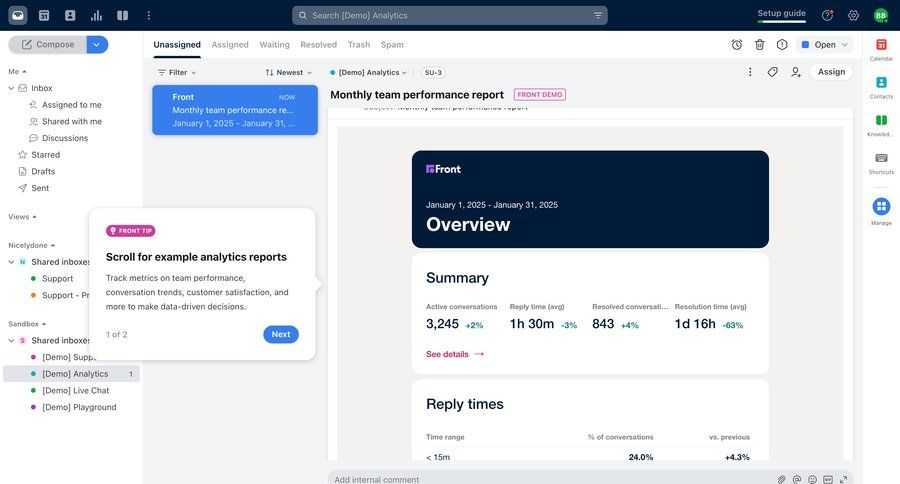Switch to the Trash tab
This screenshot has height=484, width=900.
tap(359, 45)
